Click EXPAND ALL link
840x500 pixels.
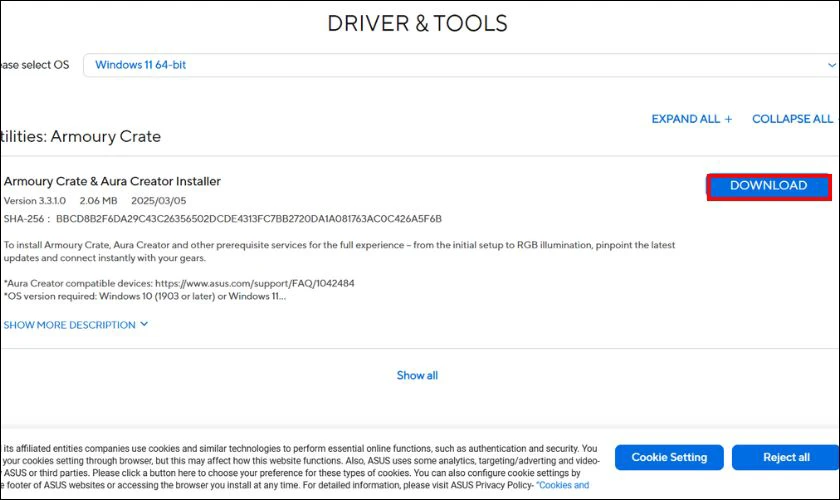tap(692, 119)
